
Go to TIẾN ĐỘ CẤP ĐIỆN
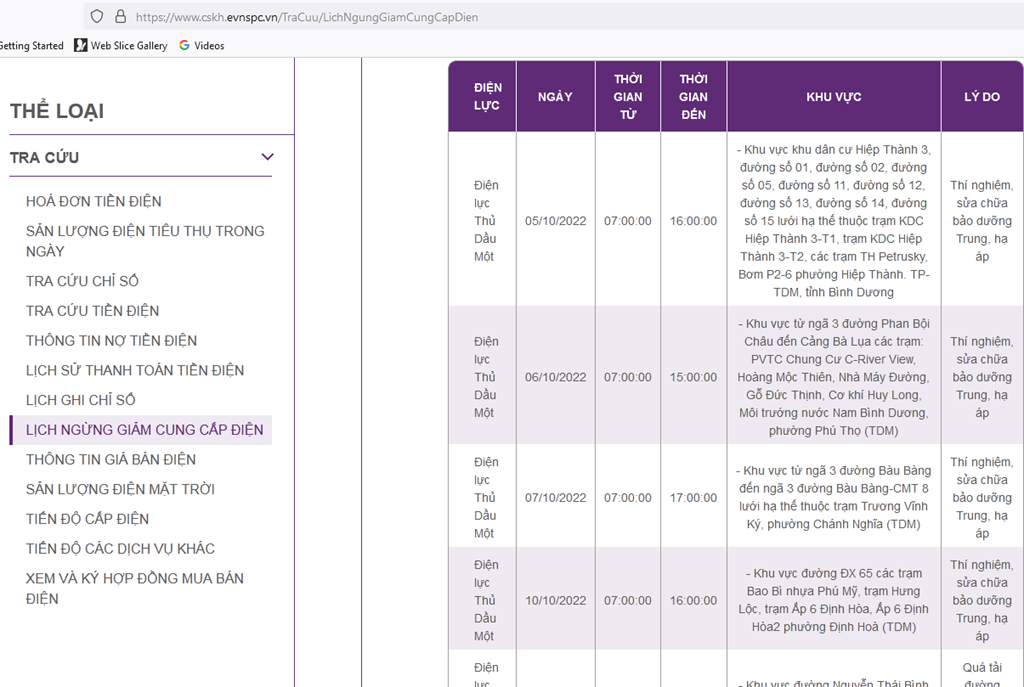[88, 519]
